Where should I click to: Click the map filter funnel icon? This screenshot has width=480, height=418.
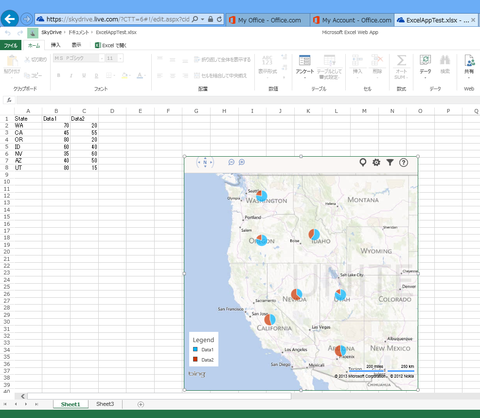[x=390, y=162]
